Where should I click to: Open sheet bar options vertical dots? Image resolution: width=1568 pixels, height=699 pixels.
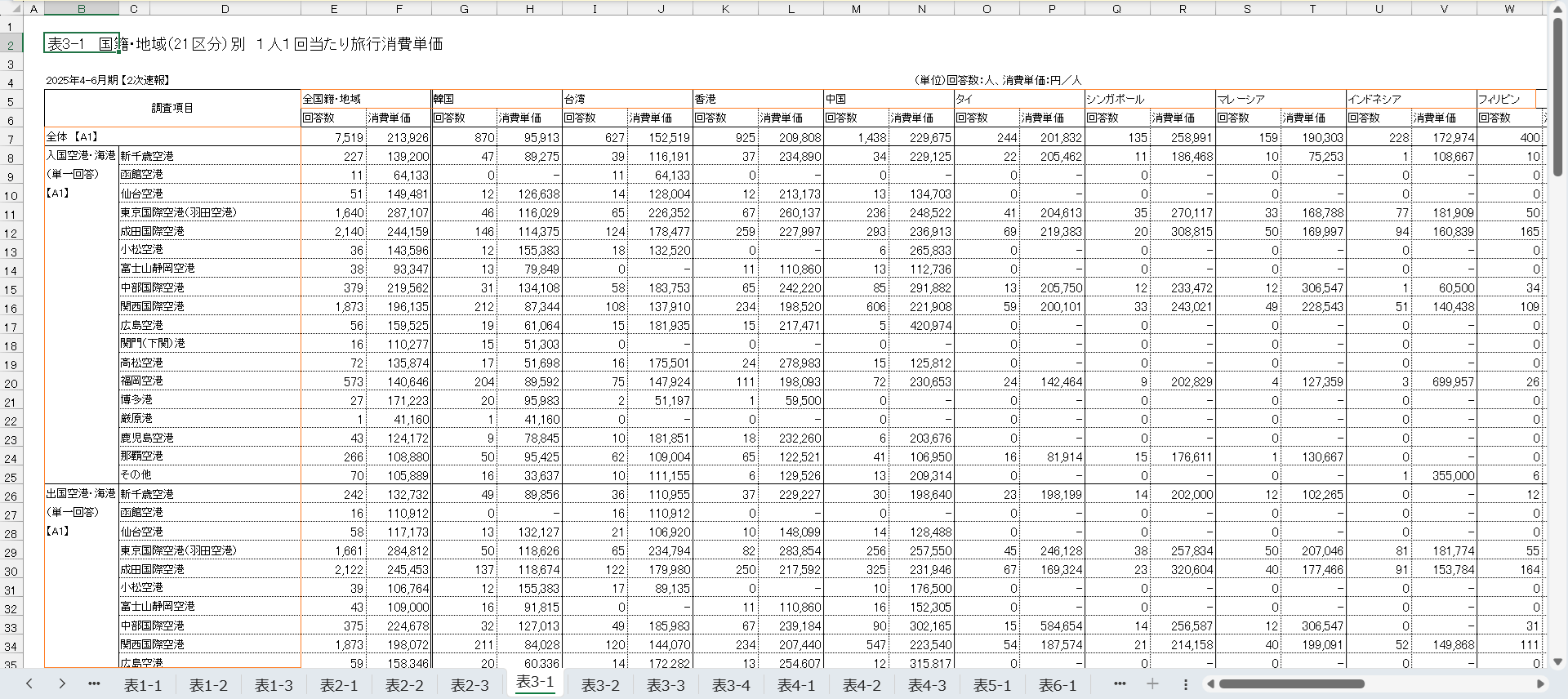click(1185, 683)
